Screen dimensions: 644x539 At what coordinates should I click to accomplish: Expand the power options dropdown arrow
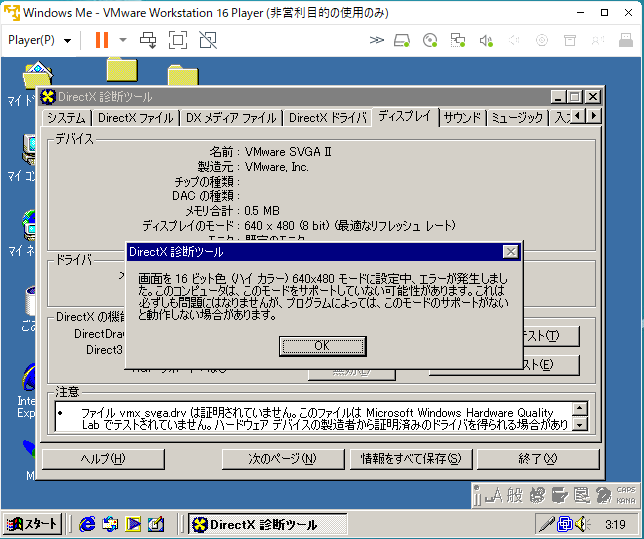(x=123, y=40)
